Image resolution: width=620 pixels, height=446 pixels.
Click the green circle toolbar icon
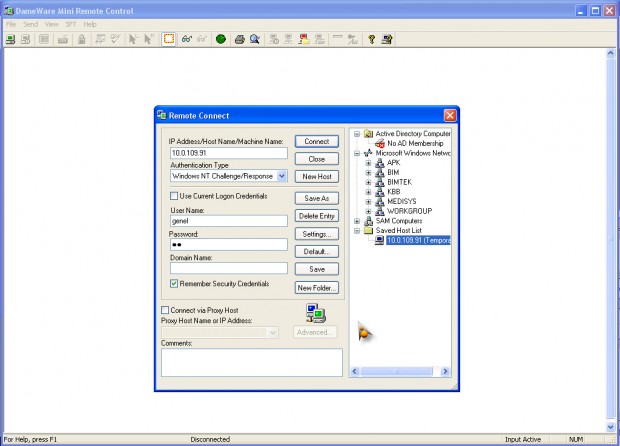point(221,39)
